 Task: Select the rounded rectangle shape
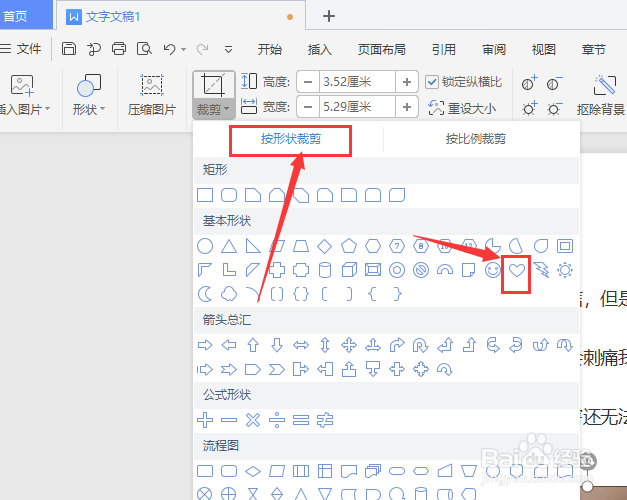tap(229, 195)
